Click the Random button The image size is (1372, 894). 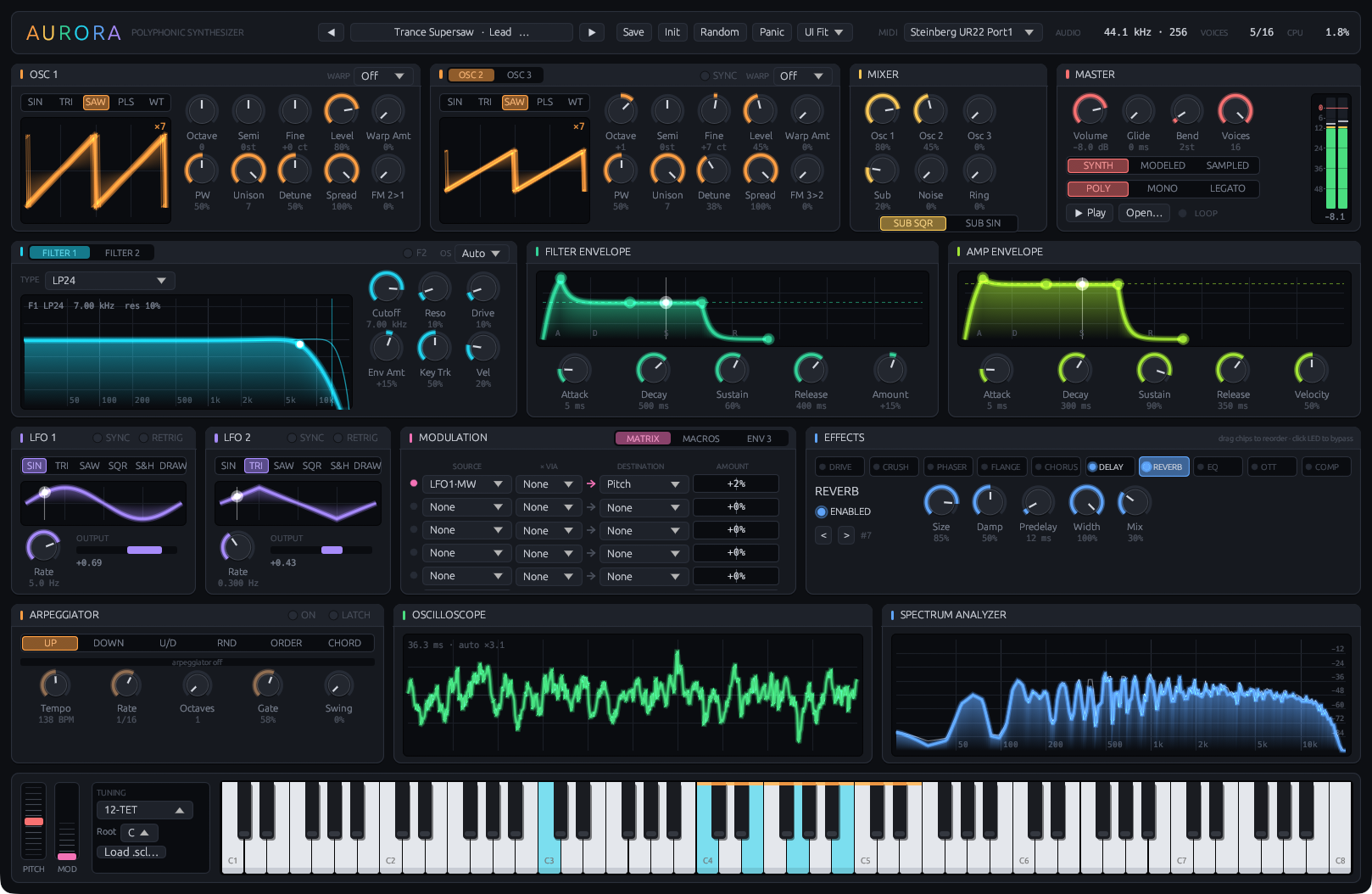coord(719,32)
